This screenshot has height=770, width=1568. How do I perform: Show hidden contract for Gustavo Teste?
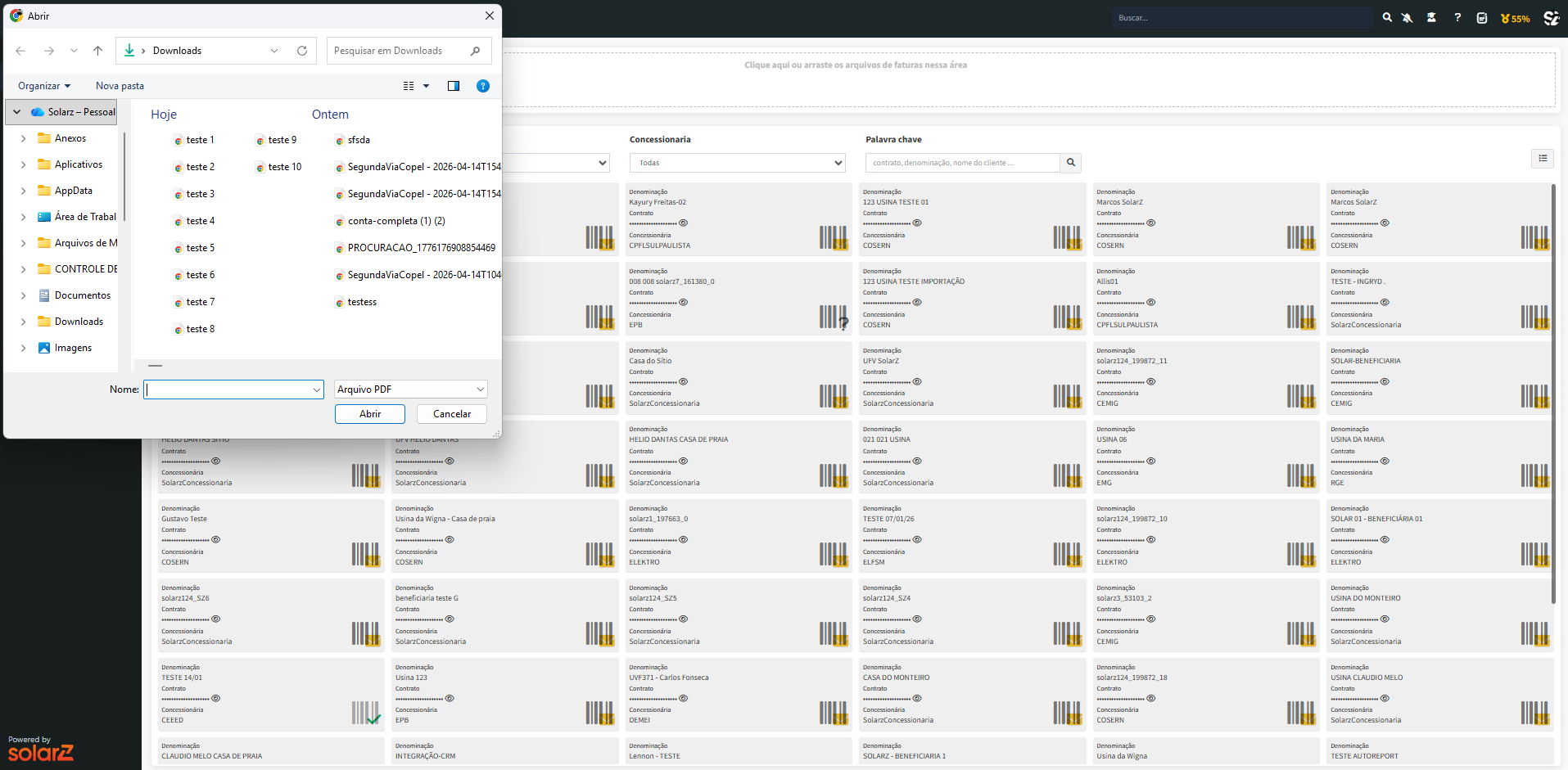click(216, 540)
